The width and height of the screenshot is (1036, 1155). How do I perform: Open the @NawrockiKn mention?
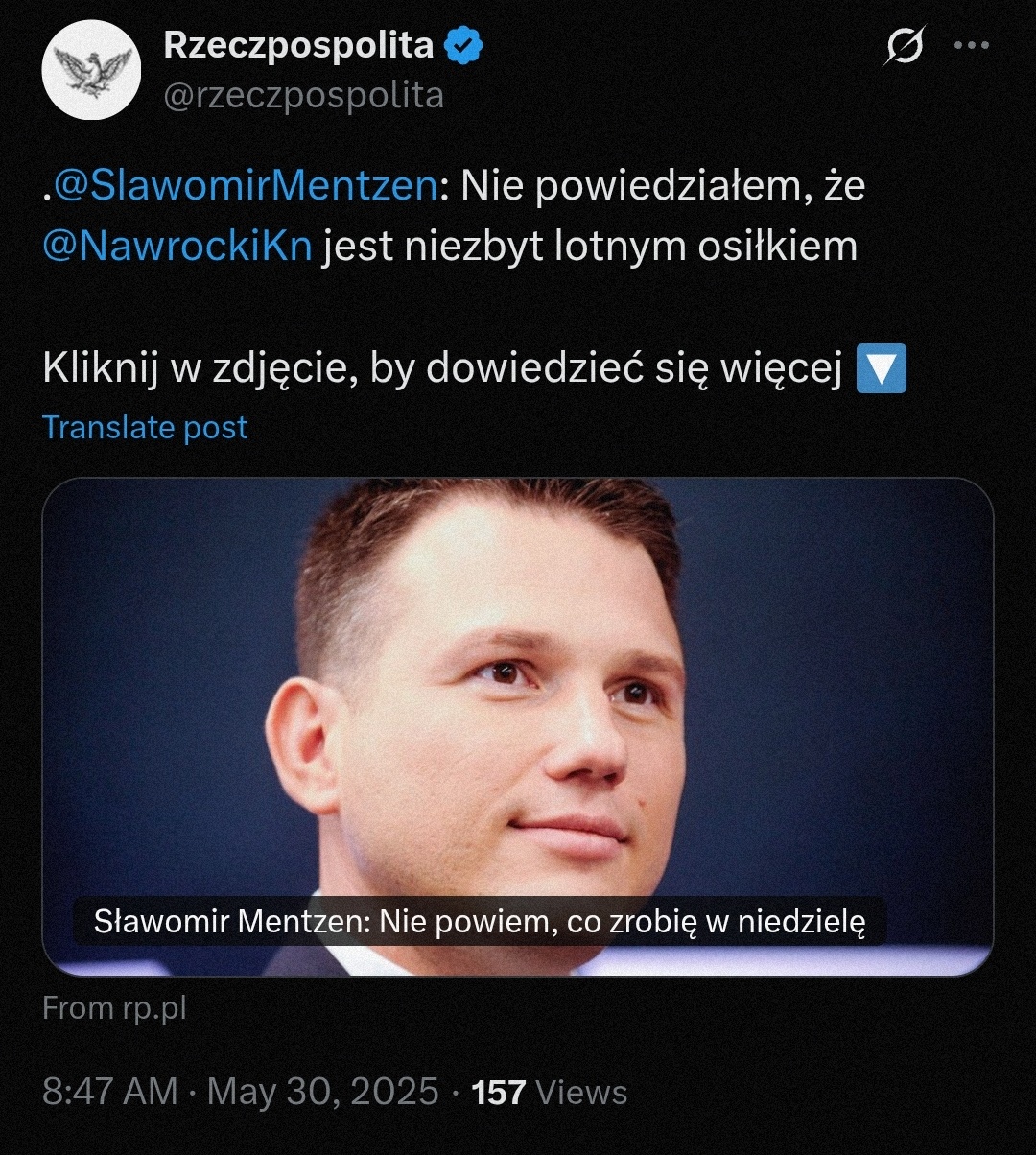(177, 247)
